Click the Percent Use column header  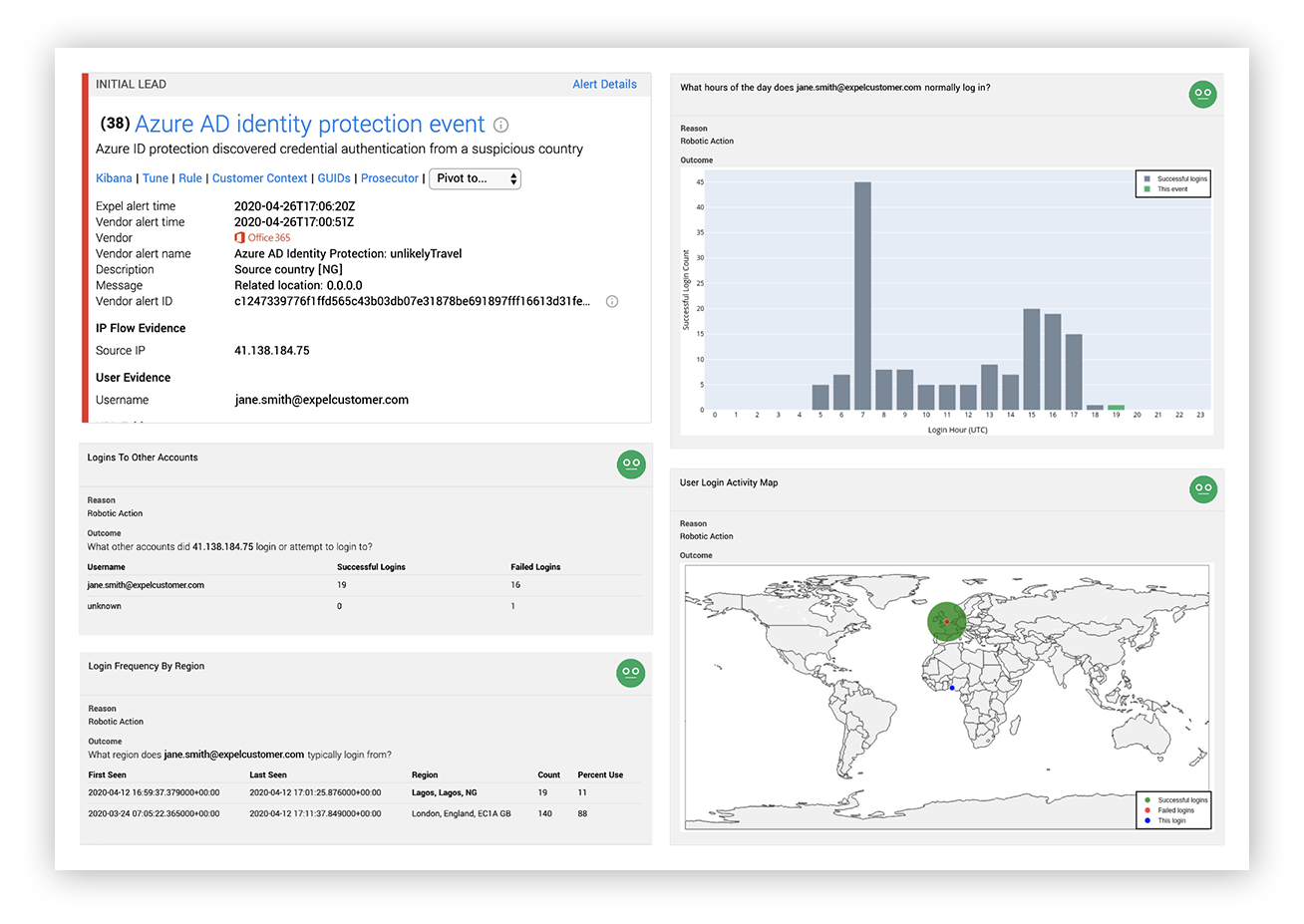click(x=600, y=774)
